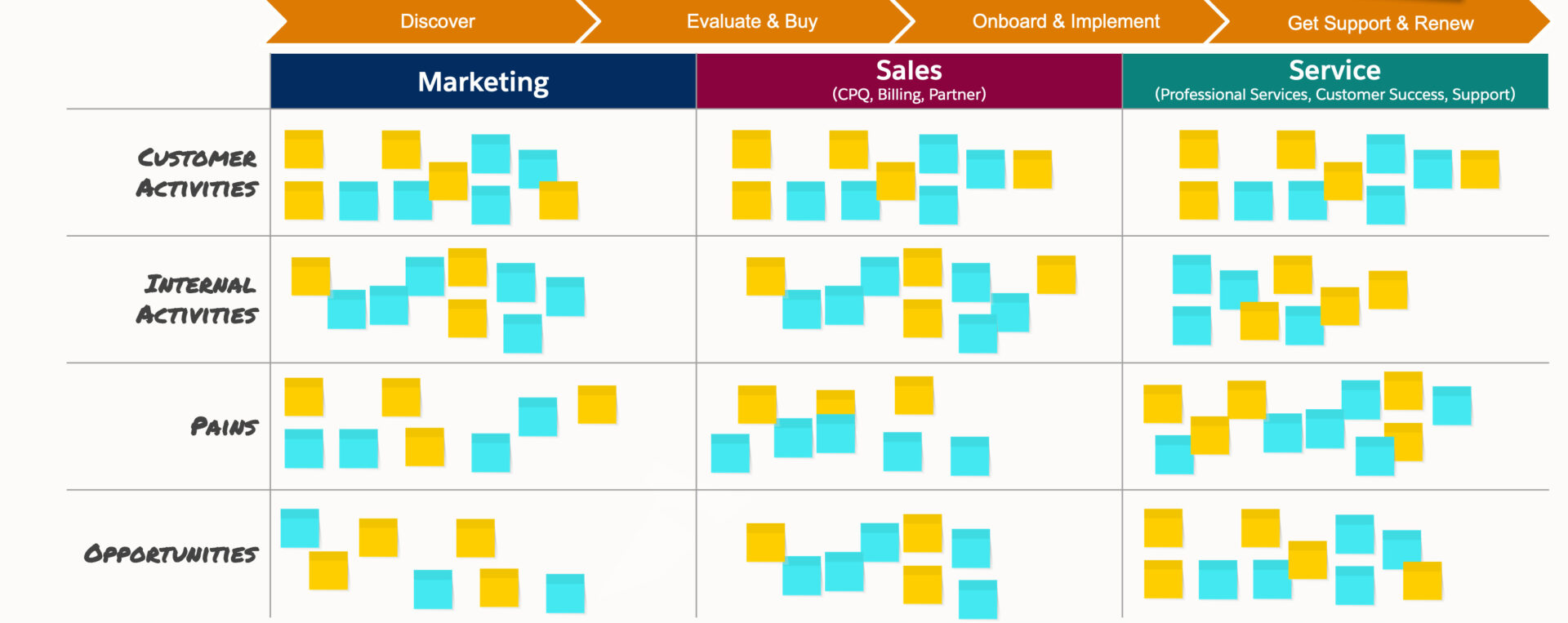Screen dimensions: 1568x623
Task: Select the rightmost yellow note in Sales Internal Activities
Action: coord(1057,275)
